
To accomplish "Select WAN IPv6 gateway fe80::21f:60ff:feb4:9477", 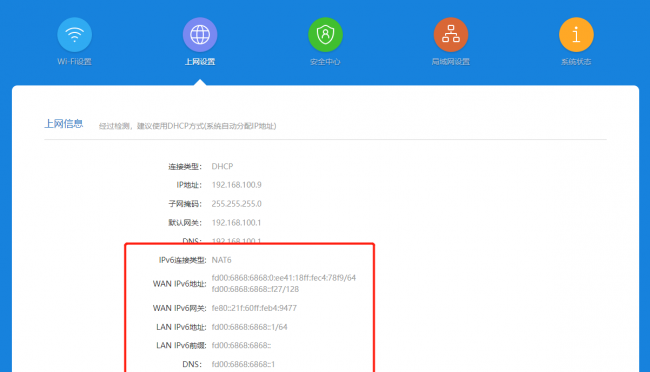I will click(254, 308).
